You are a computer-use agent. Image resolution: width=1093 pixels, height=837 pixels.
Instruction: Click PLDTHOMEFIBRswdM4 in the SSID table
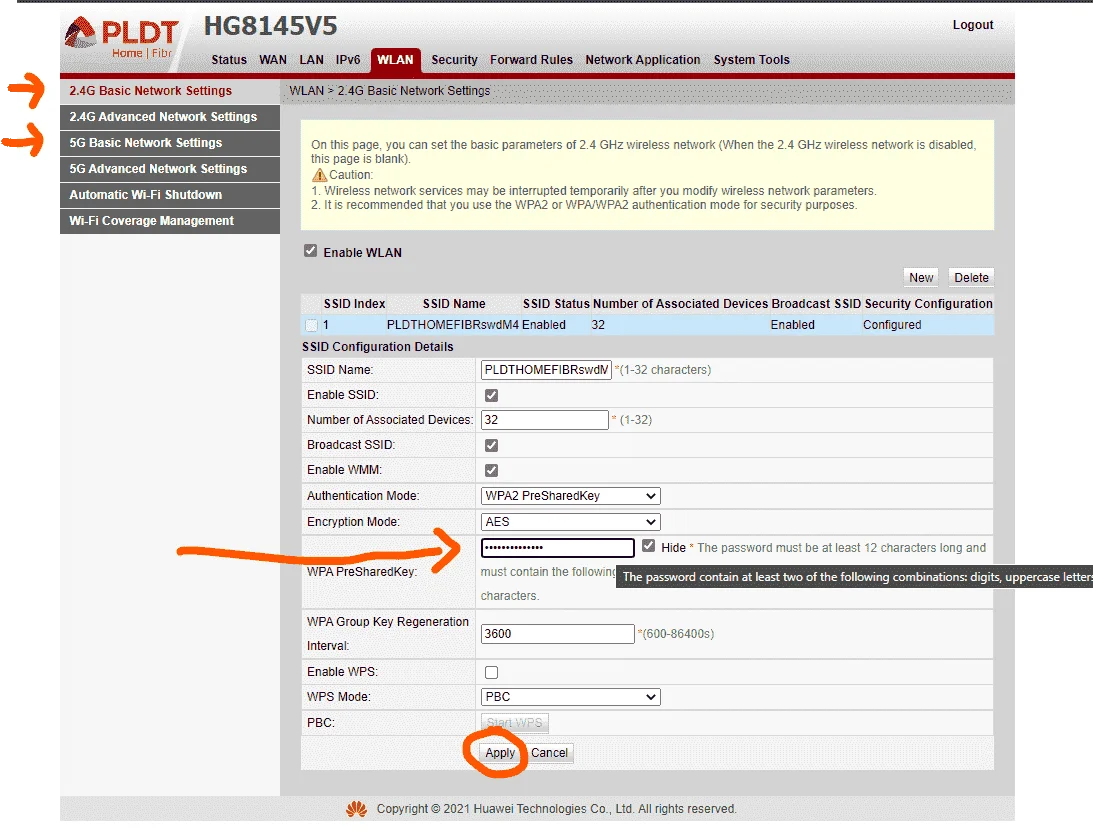[x=452, y=325]
